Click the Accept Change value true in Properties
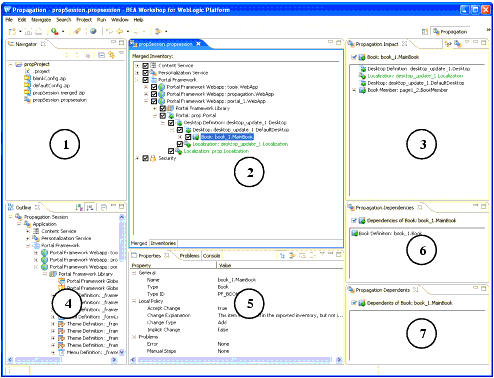Viewport: 494px width, 378px height. pyautogui.click(x=222, y=308)
